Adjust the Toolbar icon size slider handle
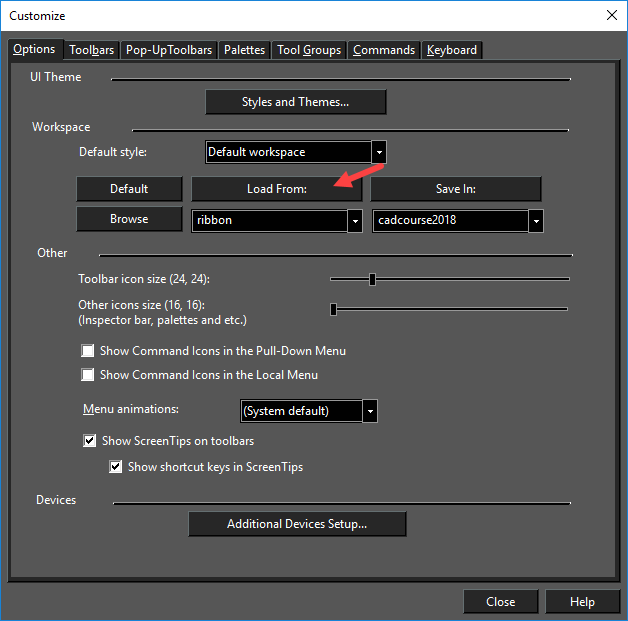The image size is (628, 621). click(372, 279)
